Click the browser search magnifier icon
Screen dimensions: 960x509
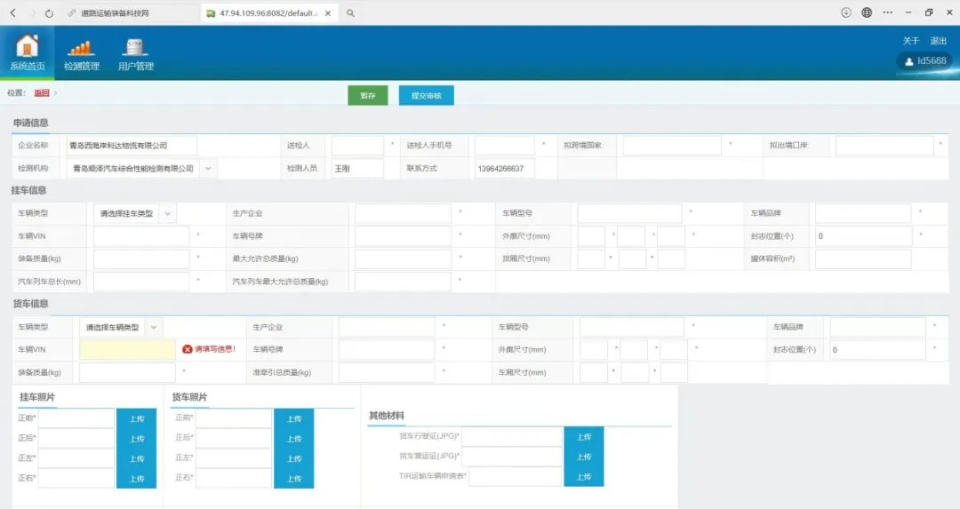point(351,13)
